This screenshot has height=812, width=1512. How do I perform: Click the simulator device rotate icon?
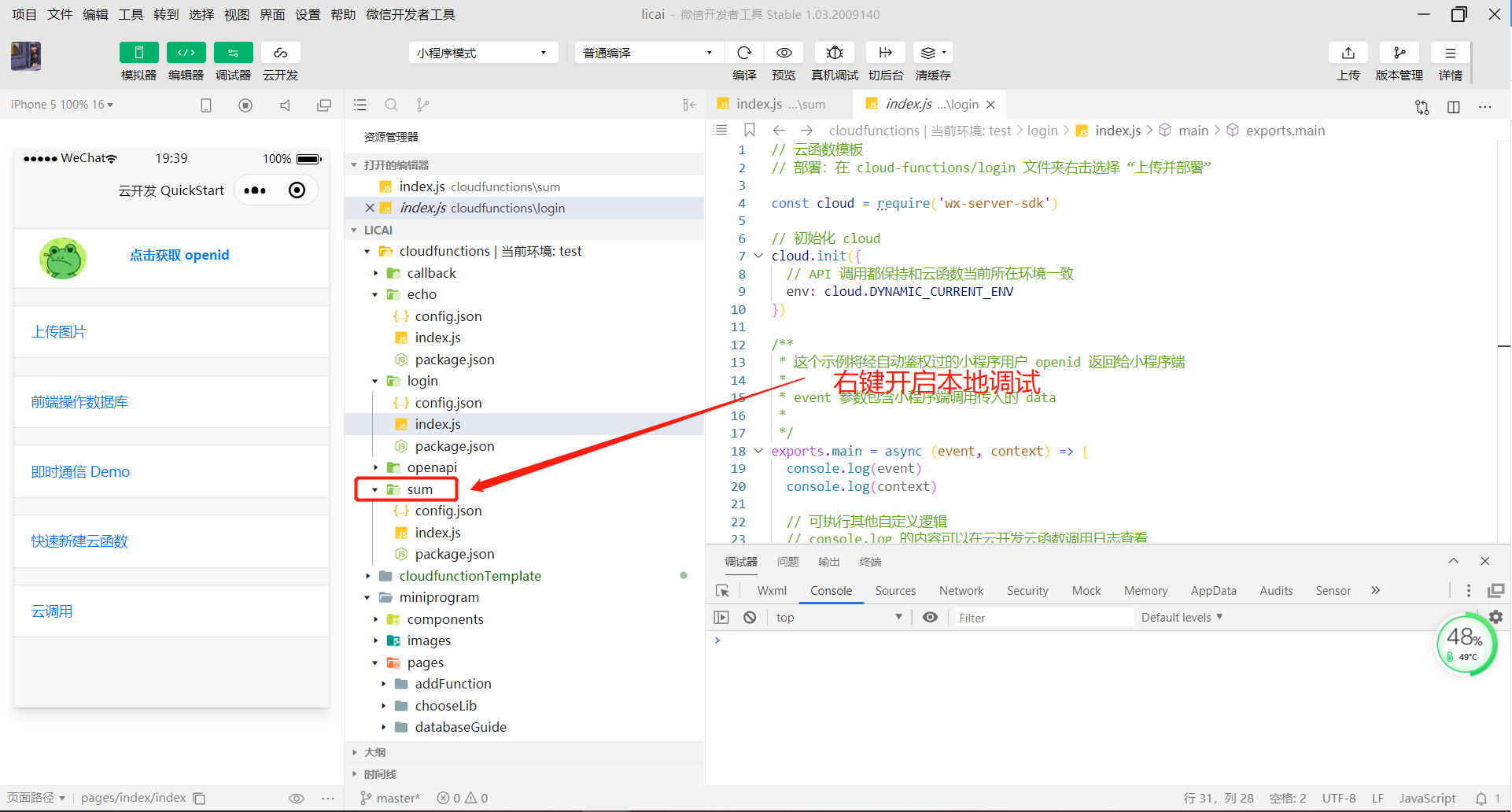coord(206,105)
